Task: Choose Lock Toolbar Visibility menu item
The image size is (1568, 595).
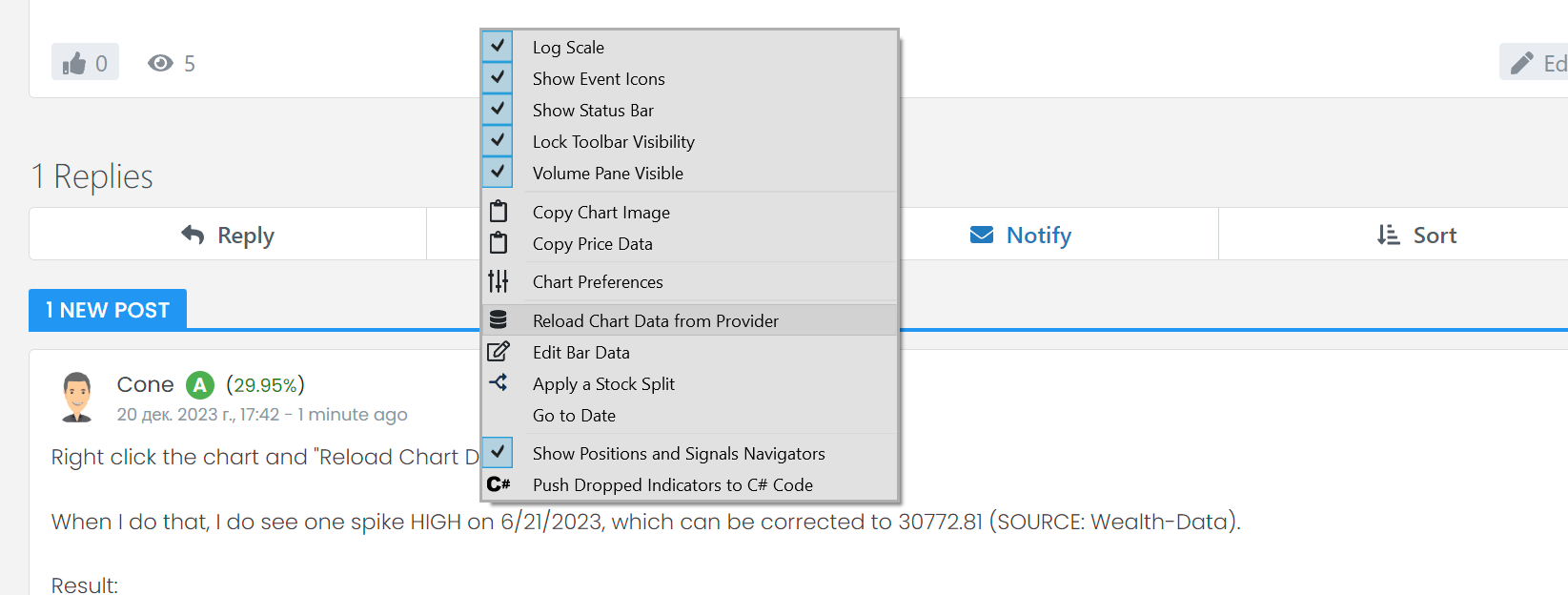Action: pyautogui.click(x=613, y=142)
